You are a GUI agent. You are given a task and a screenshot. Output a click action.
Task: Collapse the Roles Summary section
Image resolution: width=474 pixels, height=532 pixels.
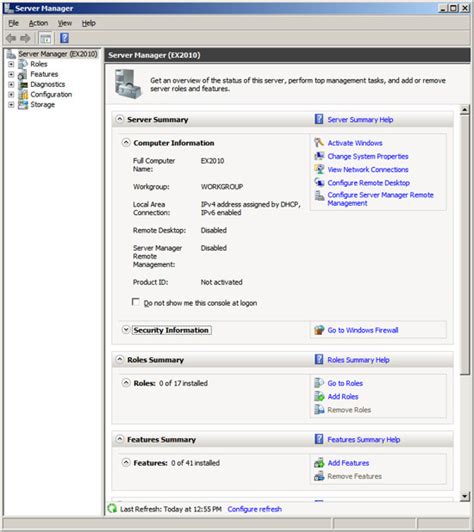pyautogui.click(x=119, y=359)
